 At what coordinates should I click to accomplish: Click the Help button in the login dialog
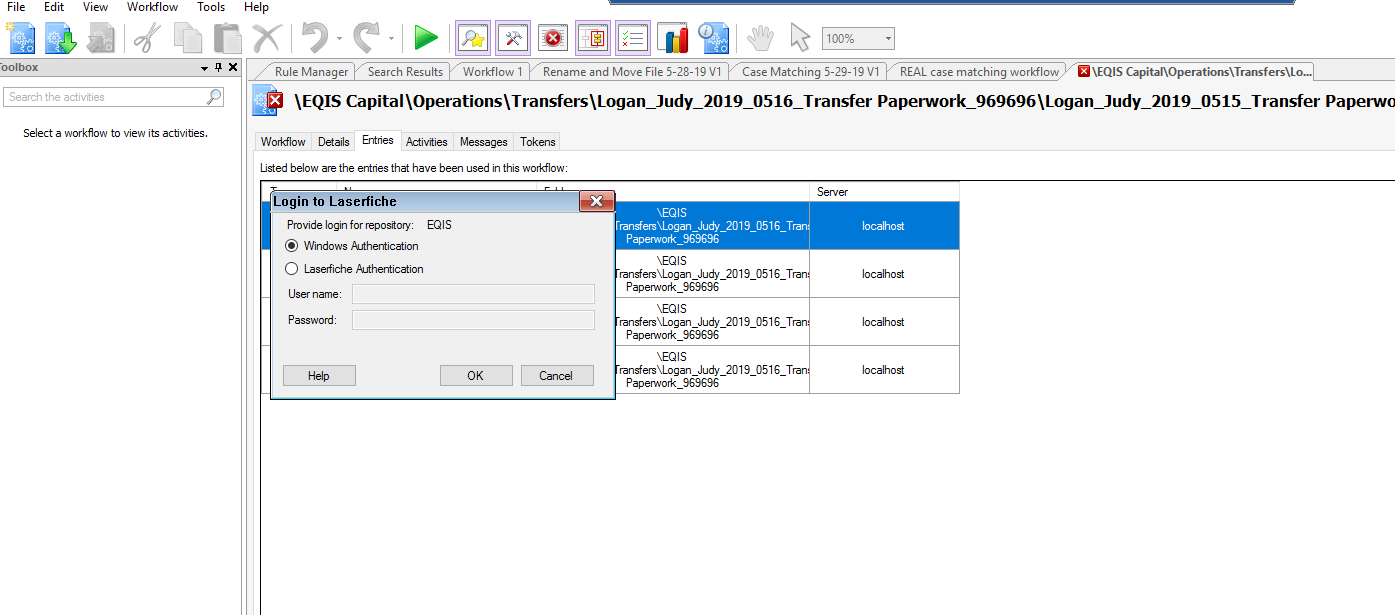pos(319,376)
